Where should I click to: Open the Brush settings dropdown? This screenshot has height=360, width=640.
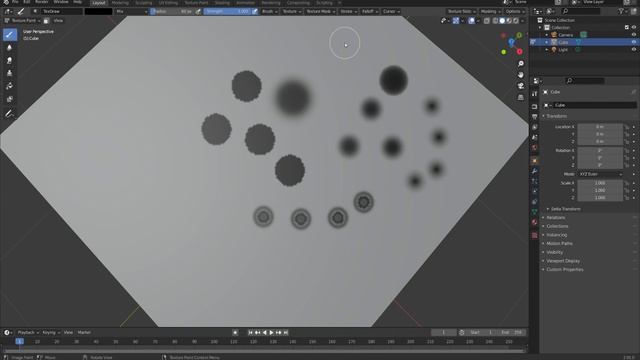click(269, 11)
